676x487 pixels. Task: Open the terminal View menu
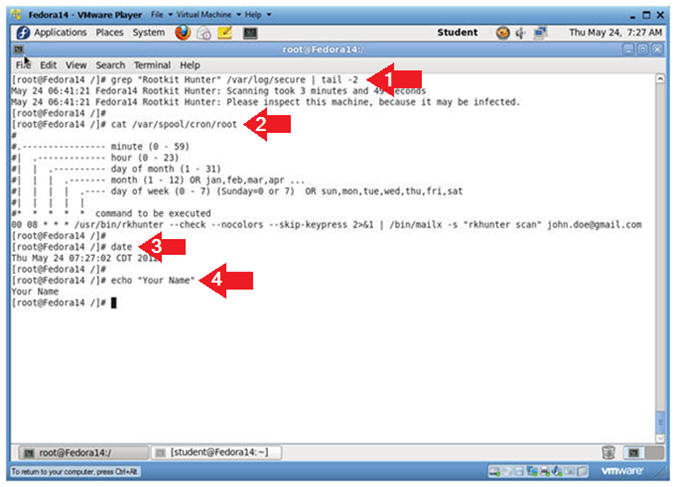pos(76,65)
